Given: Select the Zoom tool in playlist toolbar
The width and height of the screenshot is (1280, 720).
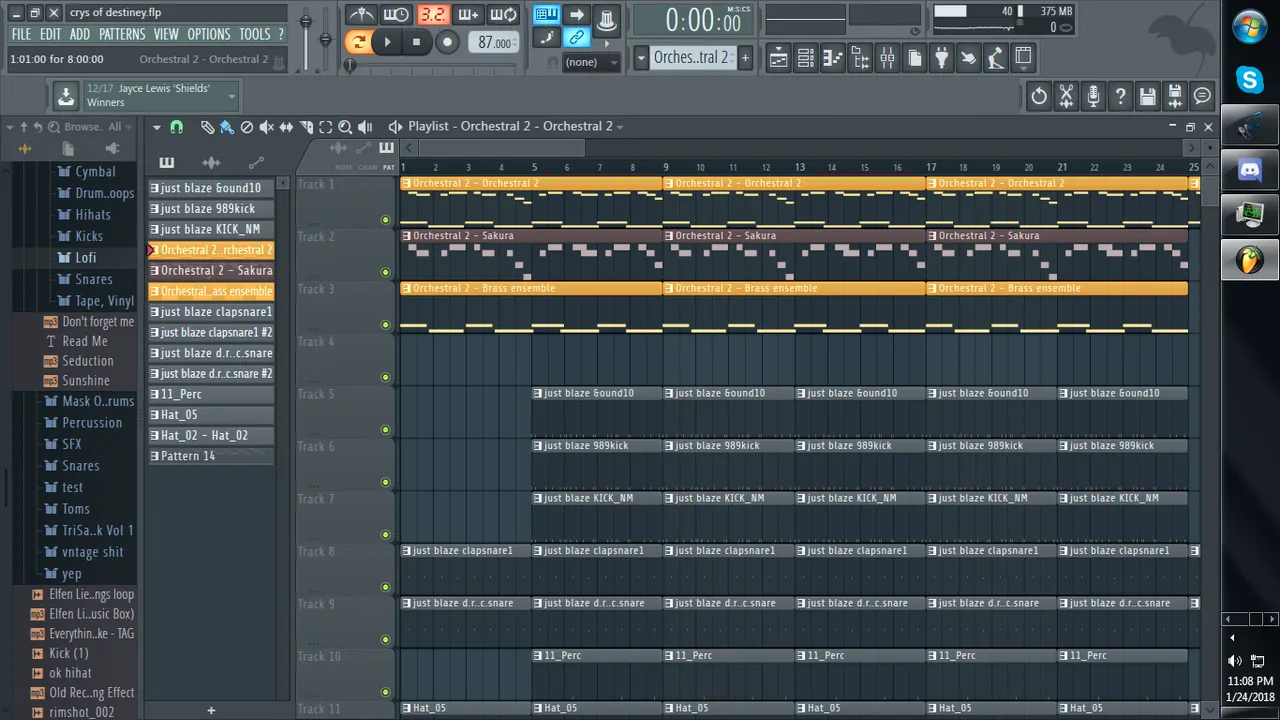Looking at the screenshot, I should [x=345, y=127].
